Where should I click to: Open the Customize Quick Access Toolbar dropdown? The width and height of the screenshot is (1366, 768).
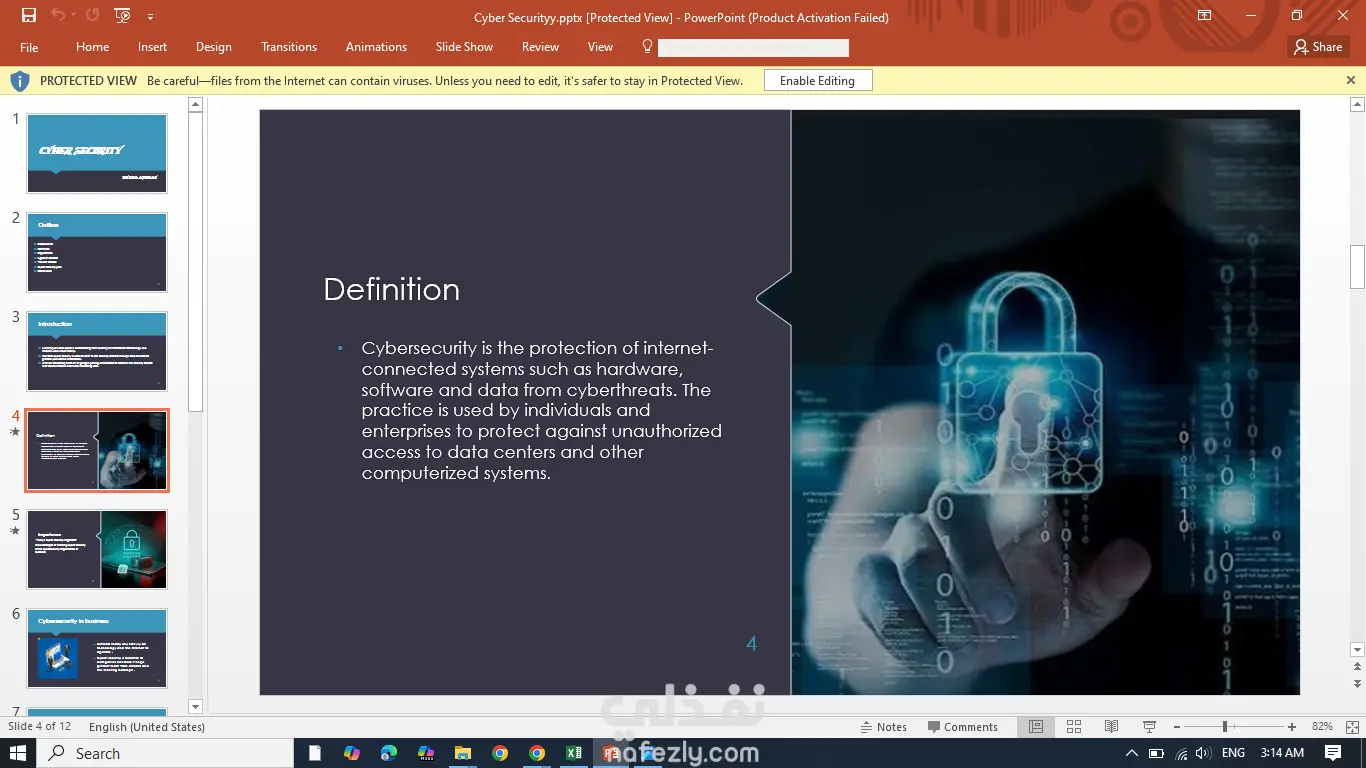pos(150,16)
